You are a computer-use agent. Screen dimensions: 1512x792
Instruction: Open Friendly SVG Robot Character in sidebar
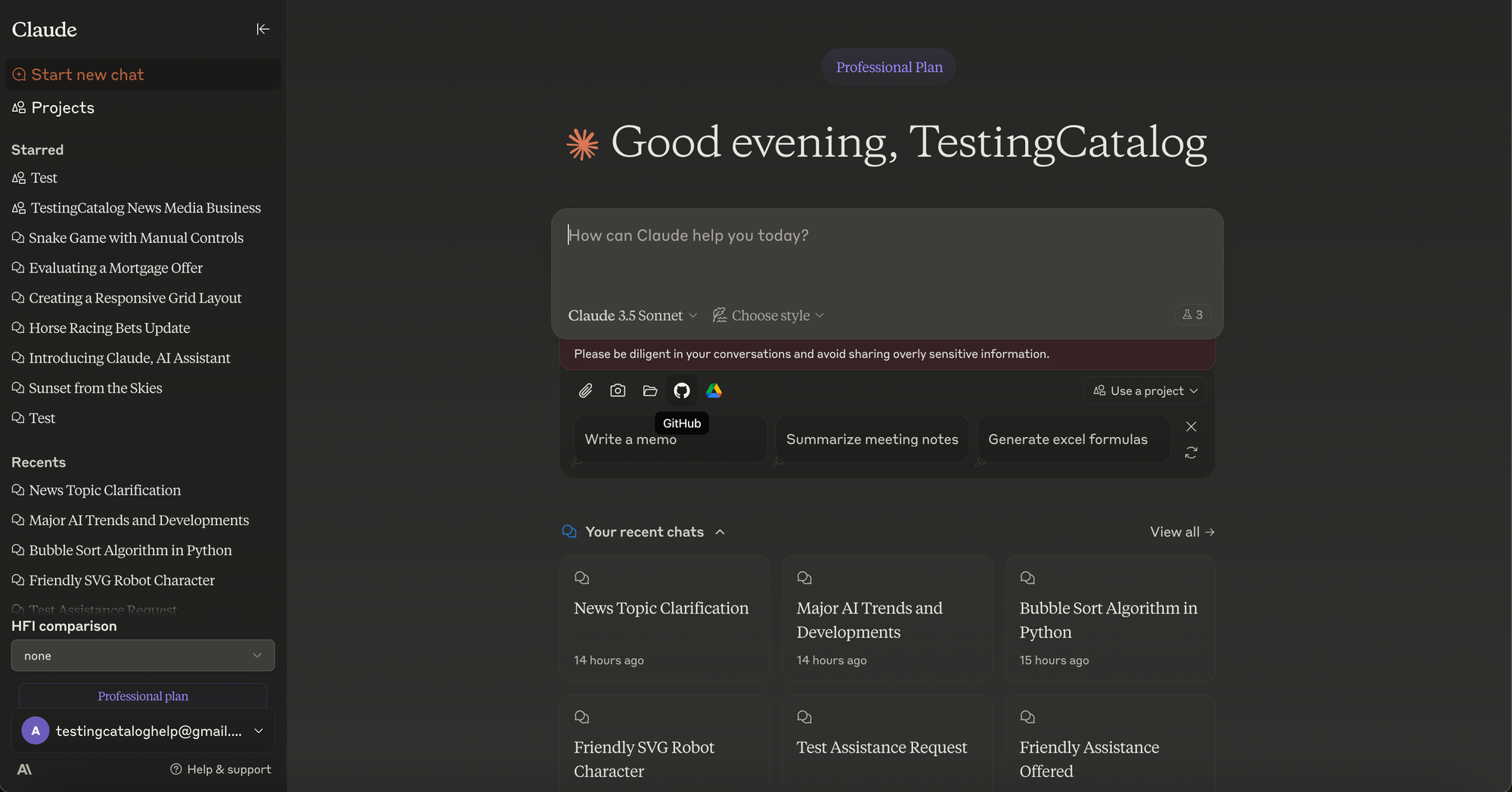[113, 580]
